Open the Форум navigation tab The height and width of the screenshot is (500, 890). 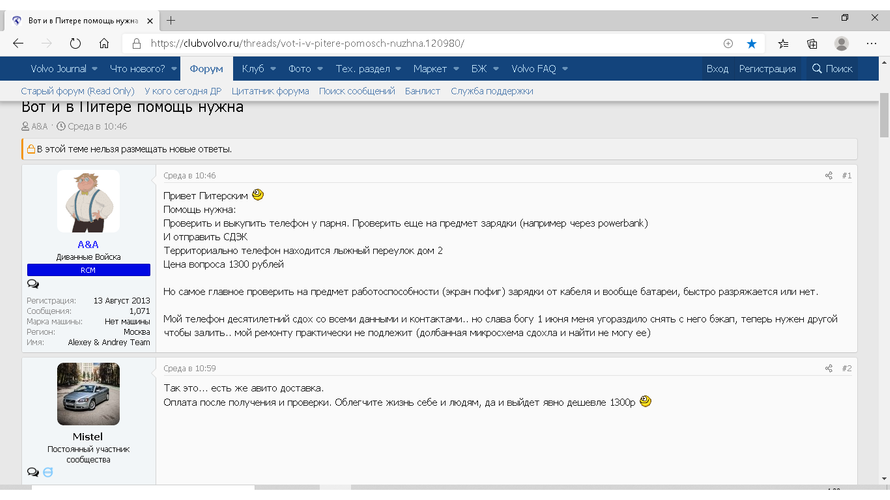[x=206, y=69]
